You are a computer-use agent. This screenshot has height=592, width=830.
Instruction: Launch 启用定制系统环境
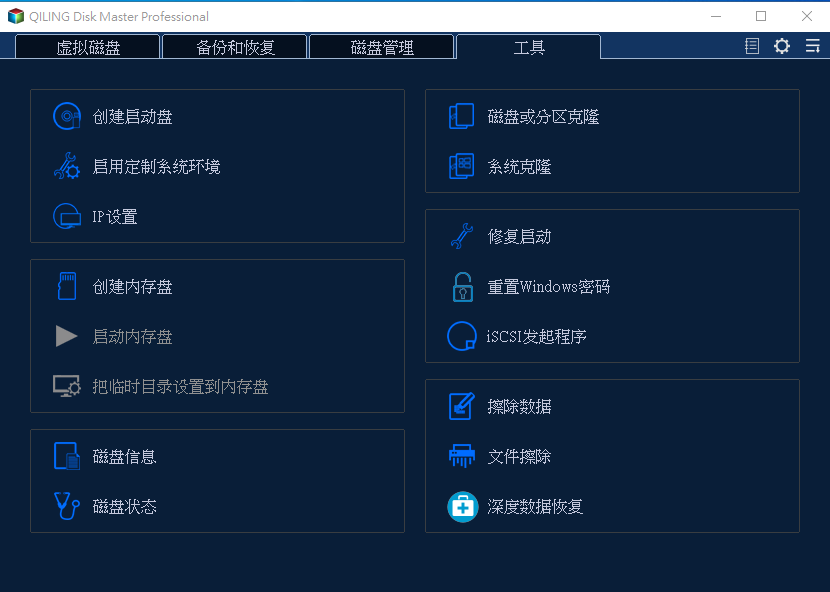point(156,166)
